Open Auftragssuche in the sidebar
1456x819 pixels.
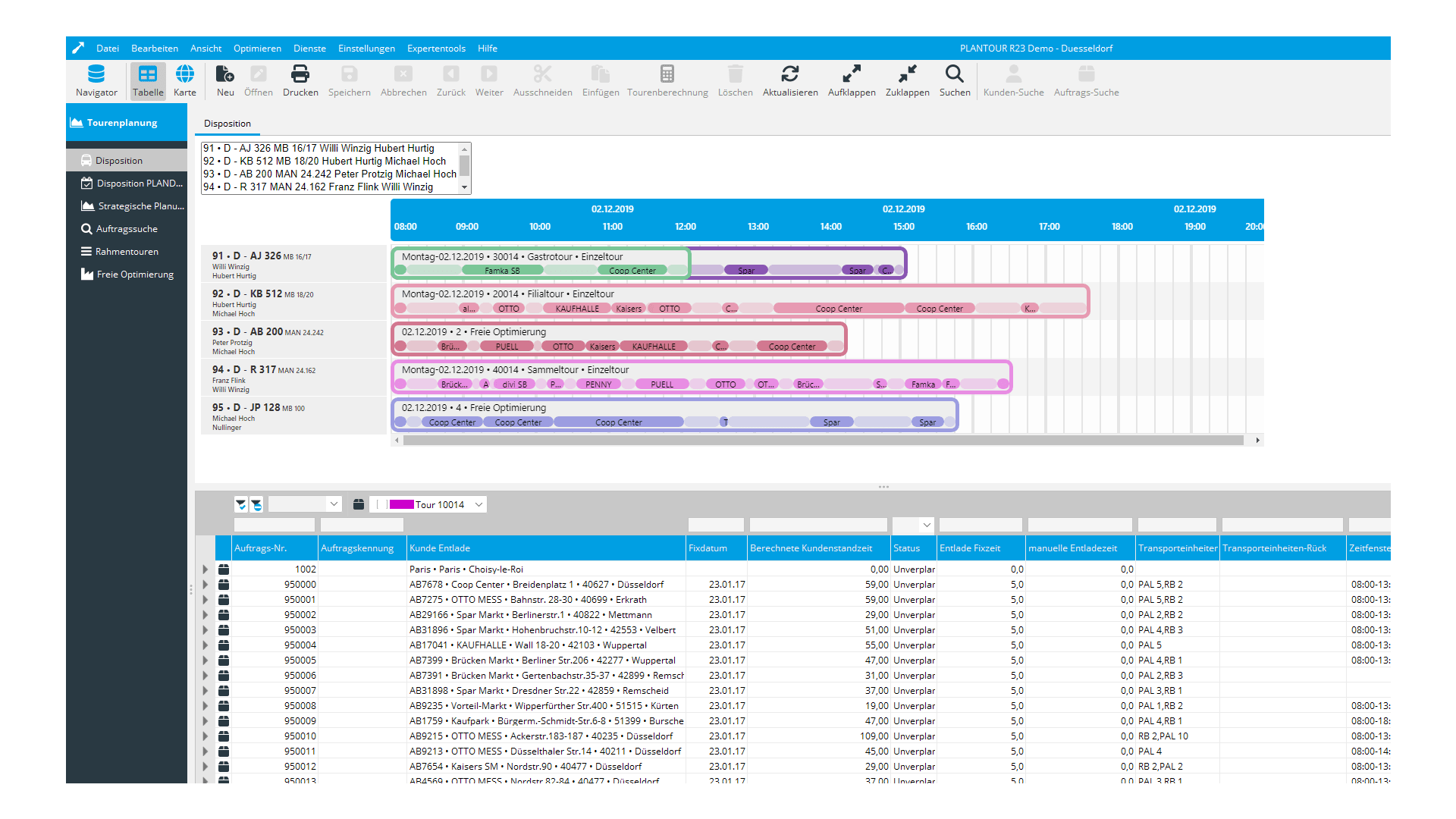click(126, 229)
